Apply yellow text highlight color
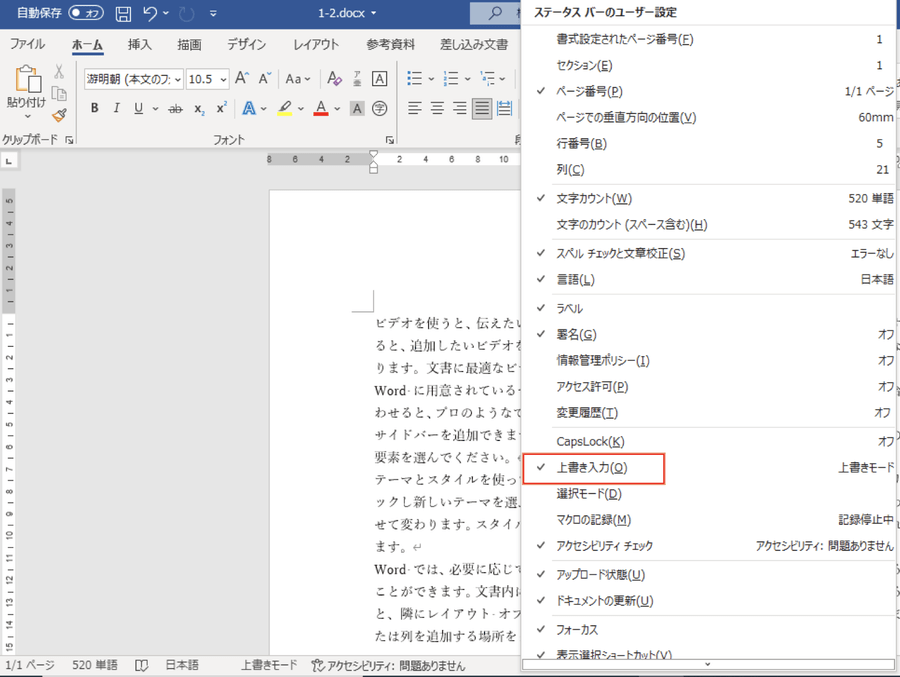Viewport: 900px width, 677px height. (285, 108)
